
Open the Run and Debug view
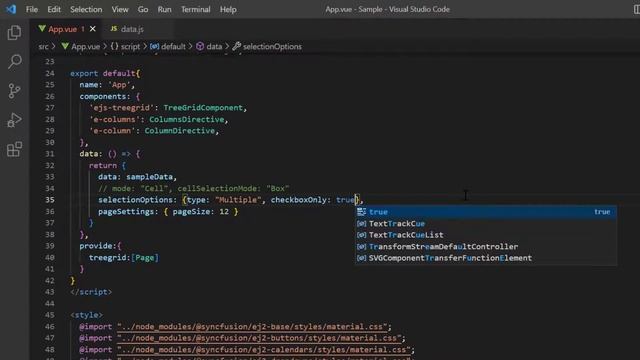coord(14,120)
